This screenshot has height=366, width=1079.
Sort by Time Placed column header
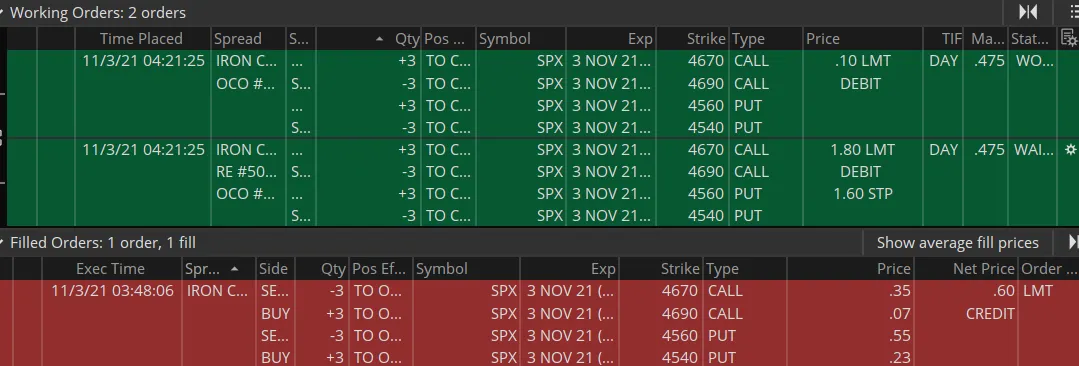142,39
